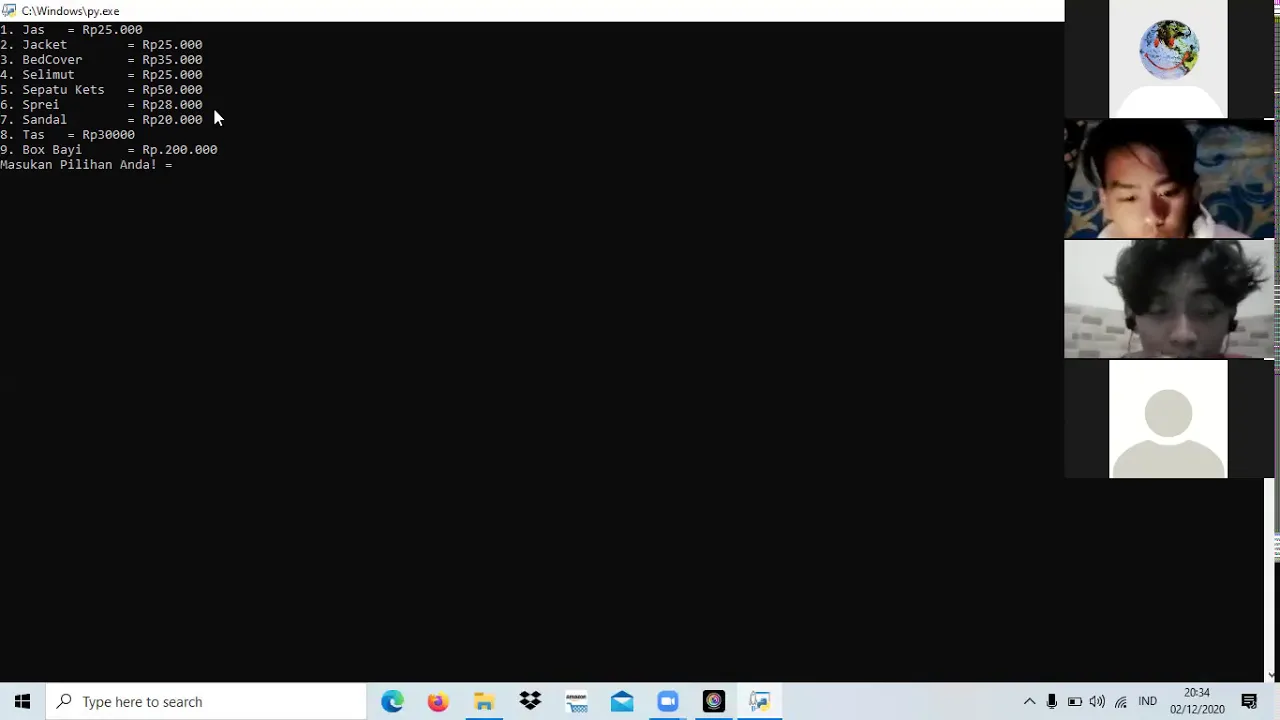Click the '2. Jacket' menu line
This screenshot has height=720, width=1280.
[x=101, y=45]
